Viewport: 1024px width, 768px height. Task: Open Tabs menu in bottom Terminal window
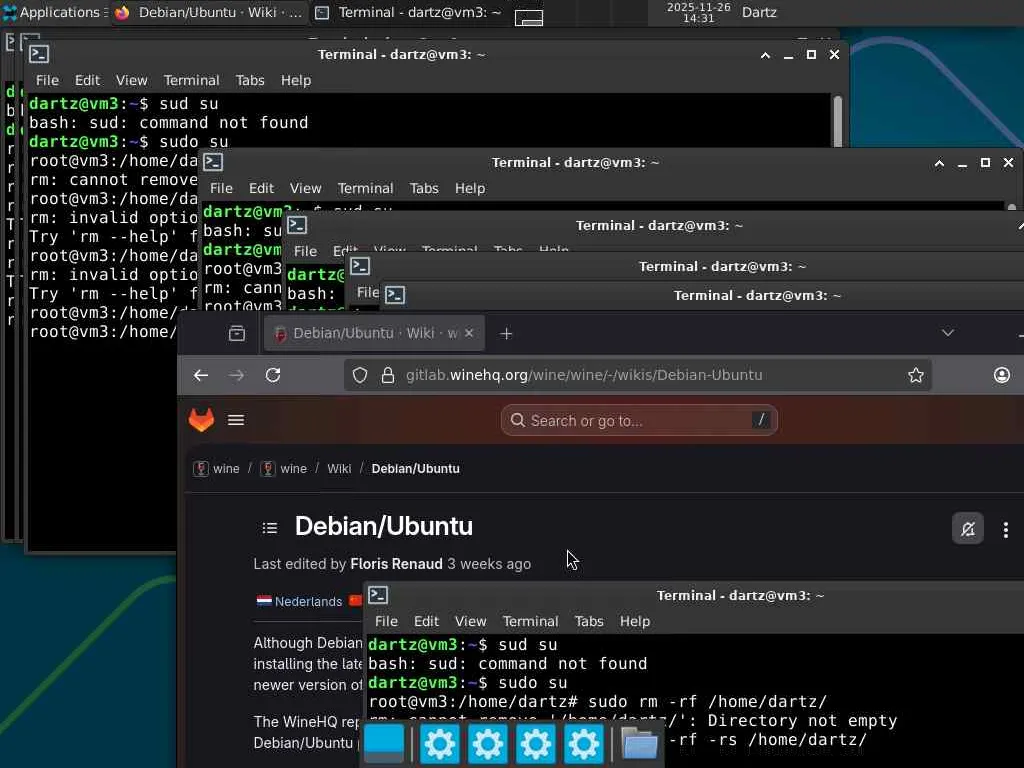pyautogui.click(x=589, y=621)
